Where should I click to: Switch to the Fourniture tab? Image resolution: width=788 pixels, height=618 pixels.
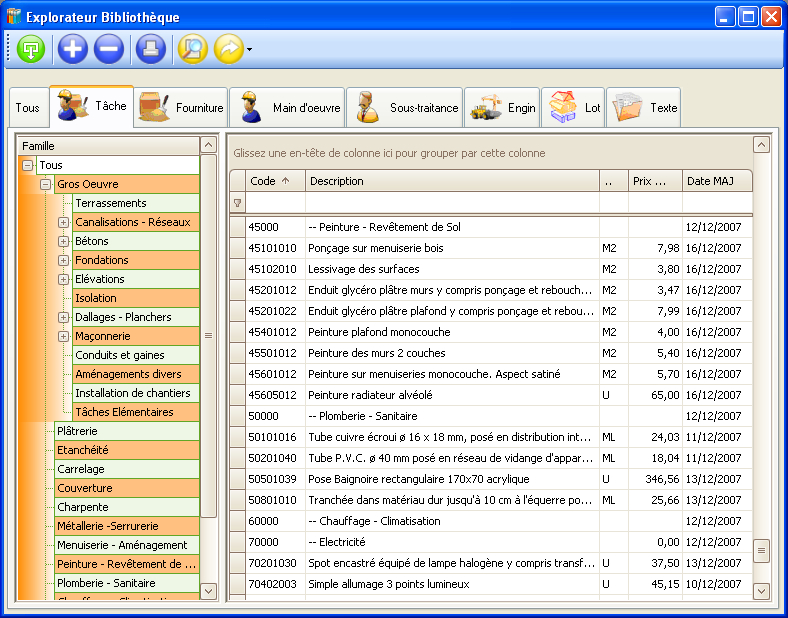182,108
